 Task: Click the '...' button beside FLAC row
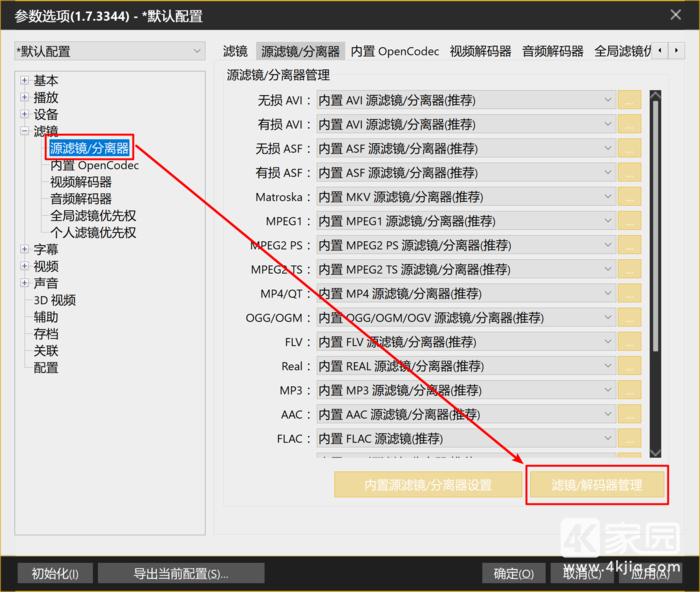point(629,439)
